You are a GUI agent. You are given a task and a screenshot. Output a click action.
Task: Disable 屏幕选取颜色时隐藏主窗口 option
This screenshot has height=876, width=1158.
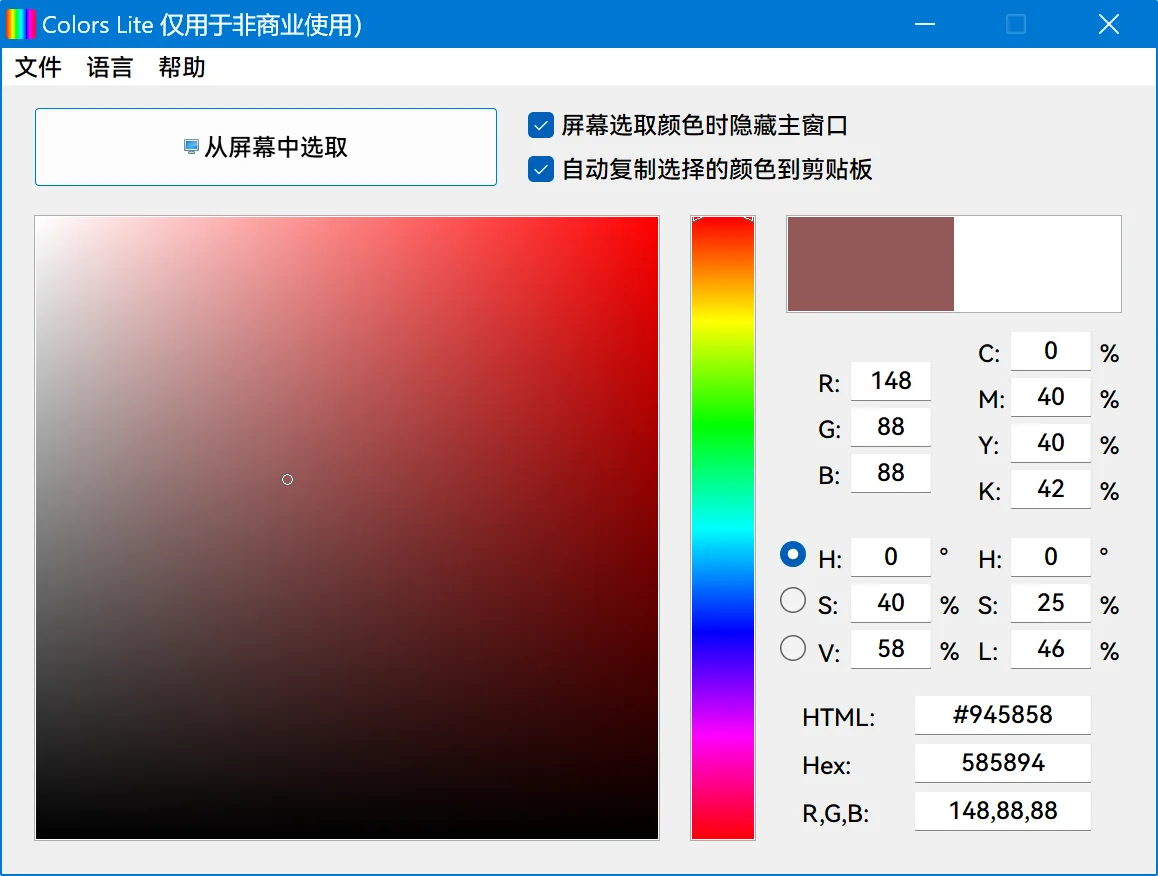[540, 125]
